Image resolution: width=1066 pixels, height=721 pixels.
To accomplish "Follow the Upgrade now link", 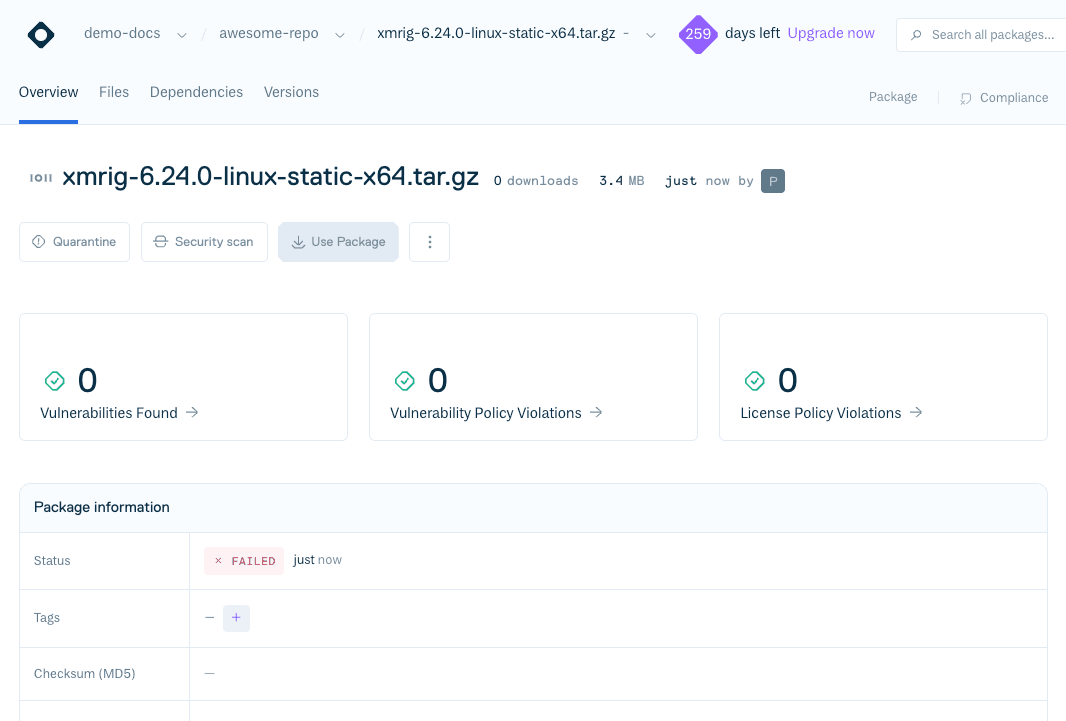I will coord(831,33).
